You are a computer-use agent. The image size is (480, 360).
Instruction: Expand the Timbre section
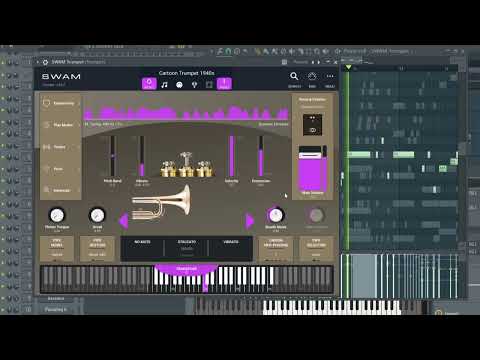point(61,147)
